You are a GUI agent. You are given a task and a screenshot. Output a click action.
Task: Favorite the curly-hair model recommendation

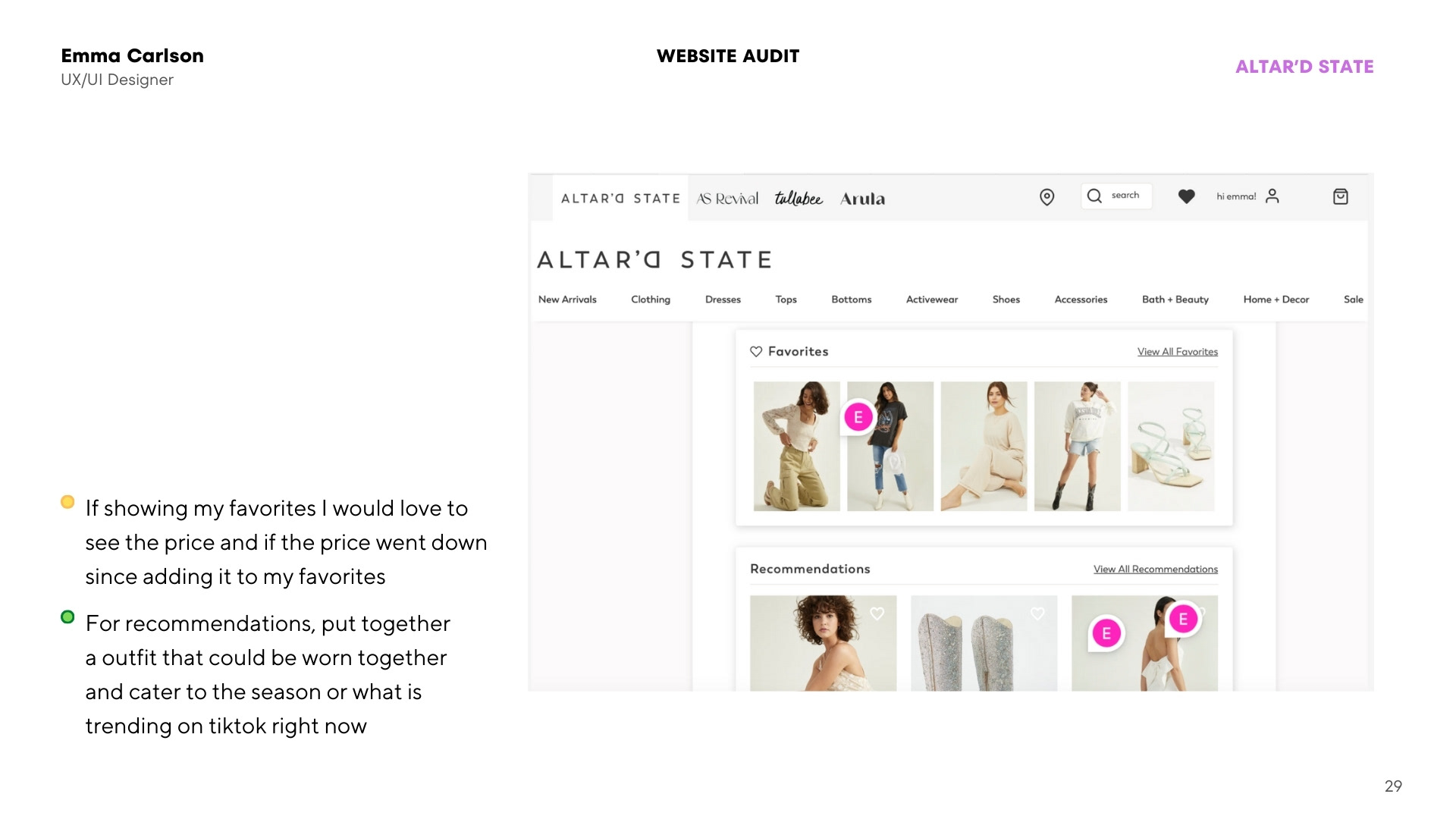click(x=877, y=613)
